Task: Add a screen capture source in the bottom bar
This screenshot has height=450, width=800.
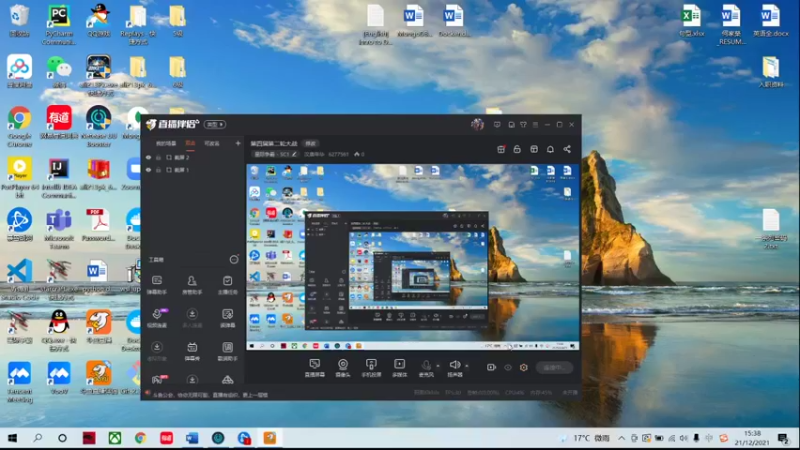Action: pyautogui.click(x=314, y=367)
